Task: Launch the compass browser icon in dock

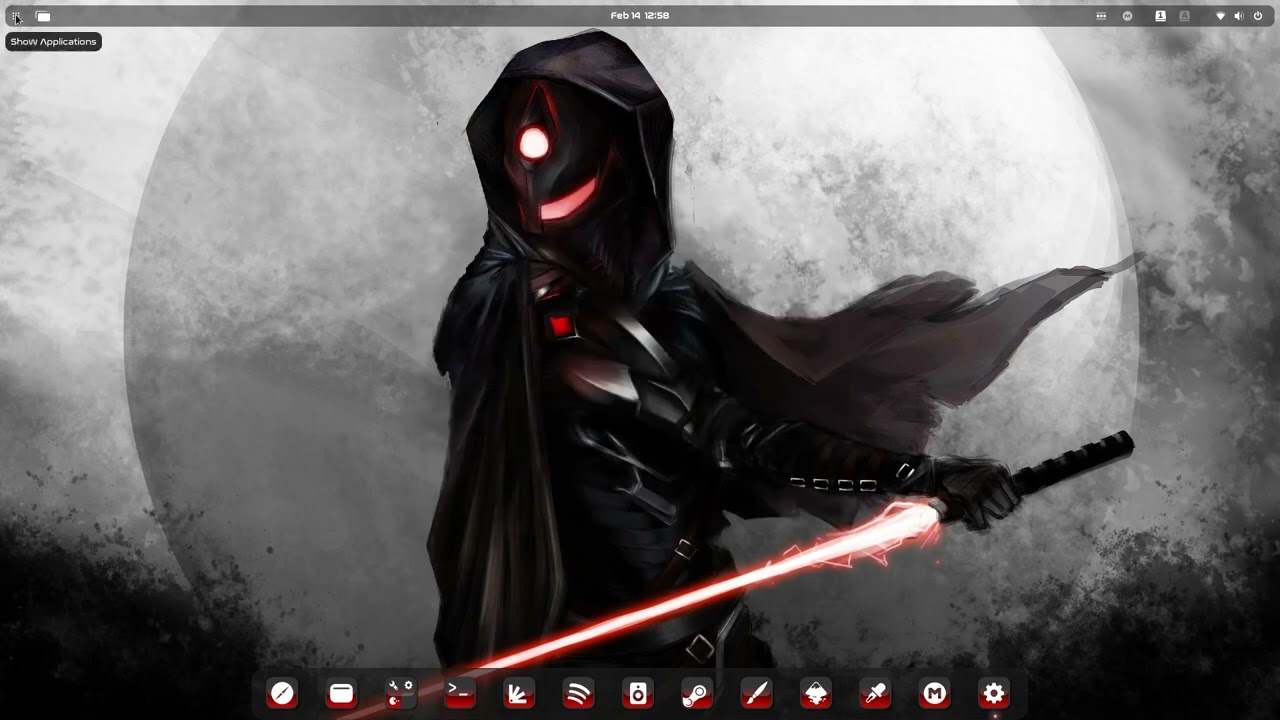Action: click(x=282, y=693)
